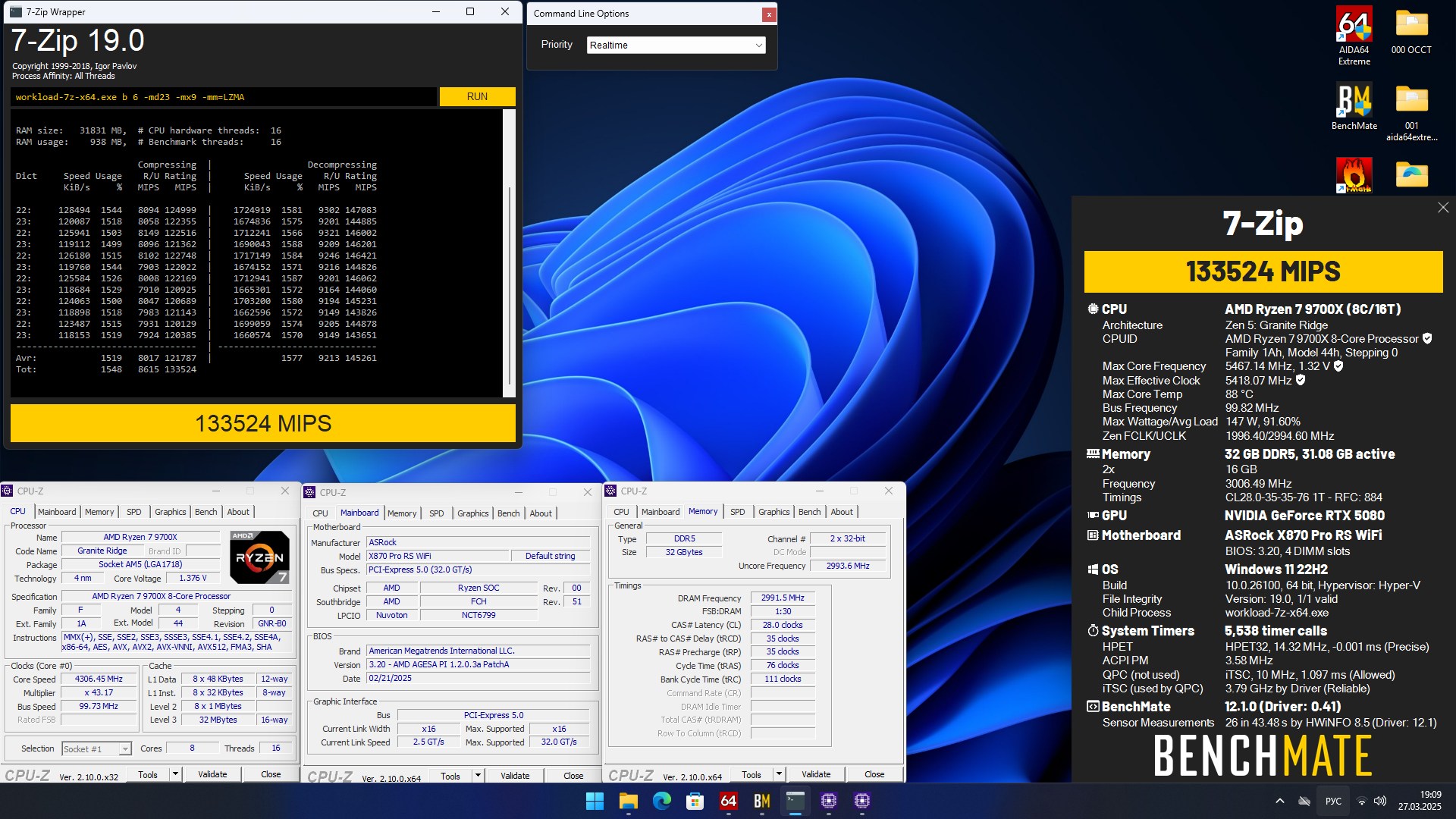Open Bench tab in left CPU-Z window
The image size is (1456, 819).
click(x=206, y=512)
